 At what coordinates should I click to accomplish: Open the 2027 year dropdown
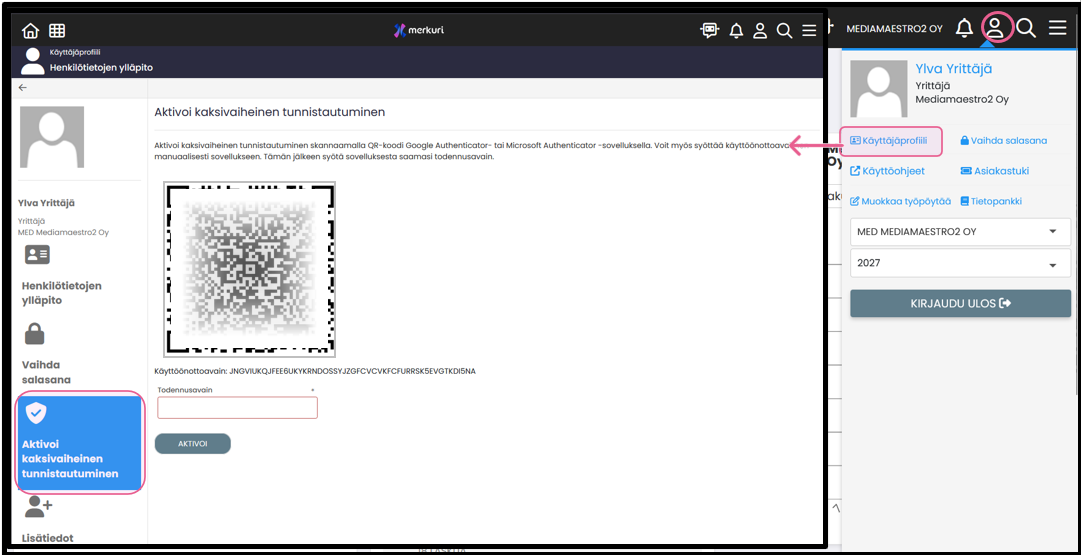(959, 264)
